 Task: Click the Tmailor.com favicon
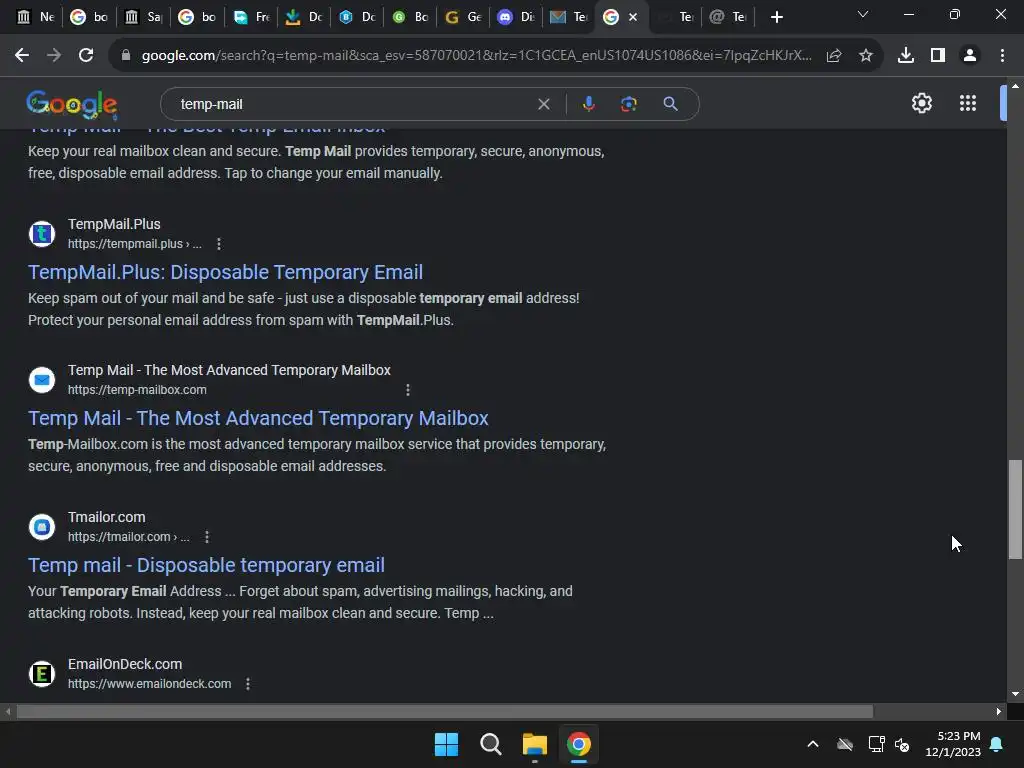point(42,527)
